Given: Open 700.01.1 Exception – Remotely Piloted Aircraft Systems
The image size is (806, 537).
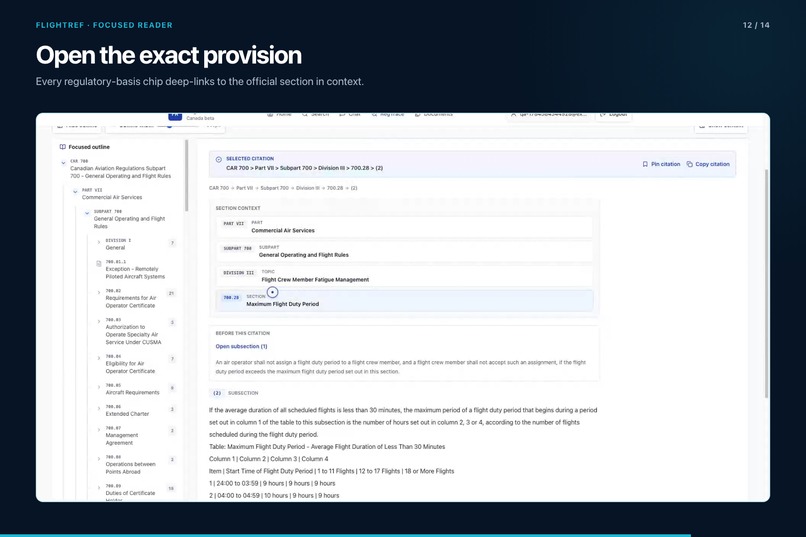Looking at the screenshot, I should pyautogui.click(x=135, y=269).
